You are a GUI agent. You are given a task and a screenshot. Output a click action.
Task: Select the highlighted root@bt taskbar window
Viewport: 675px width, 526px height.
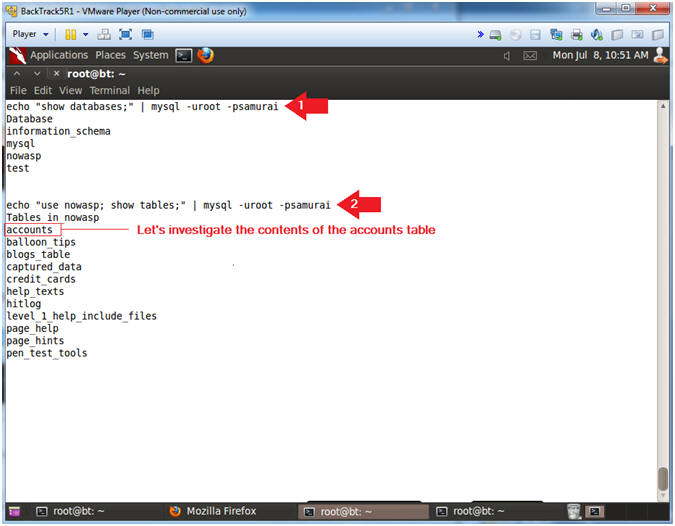pyautogui.click(x=364, y=512)
